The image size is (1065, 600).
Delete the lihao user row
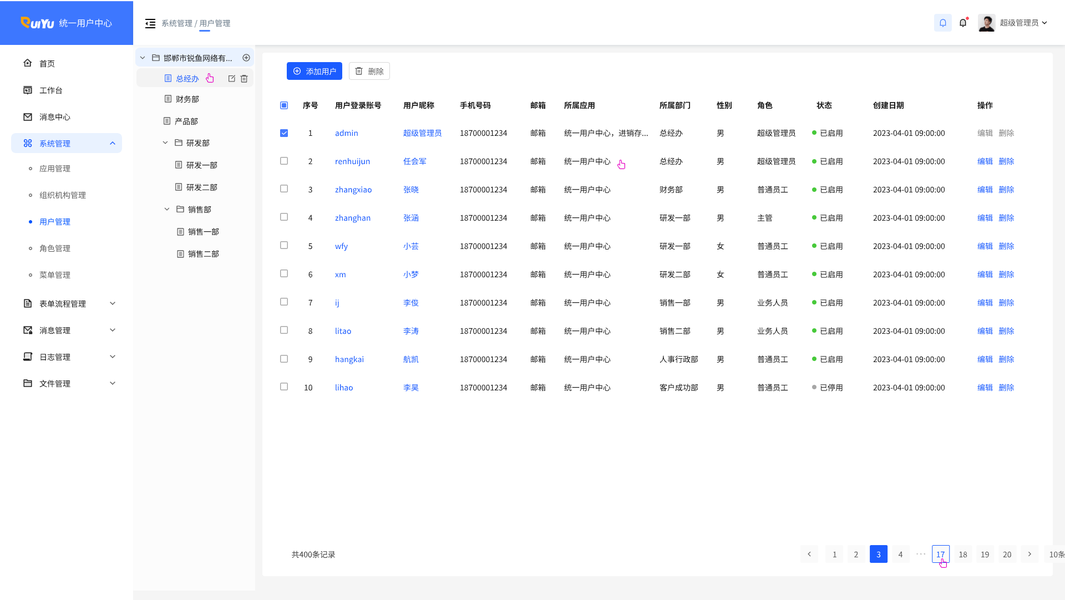(x=1007, y=388)
